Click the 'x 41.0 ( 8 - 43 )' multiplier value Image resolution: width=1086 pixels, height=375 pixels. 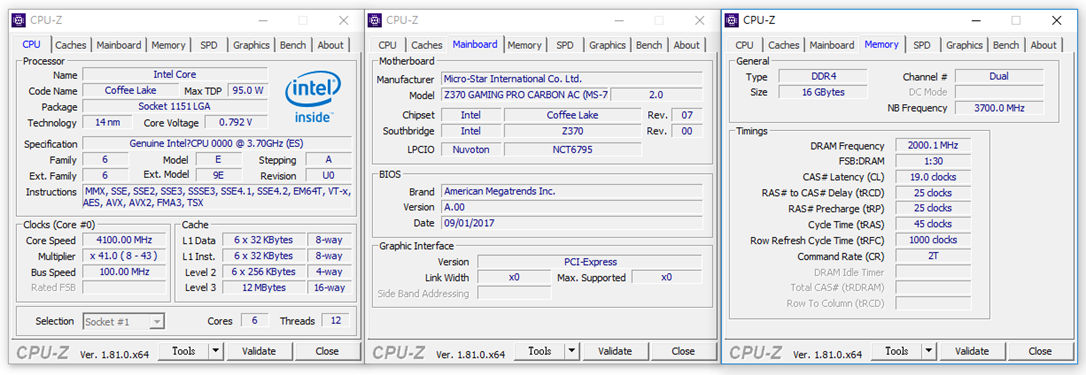click(125, 256)
